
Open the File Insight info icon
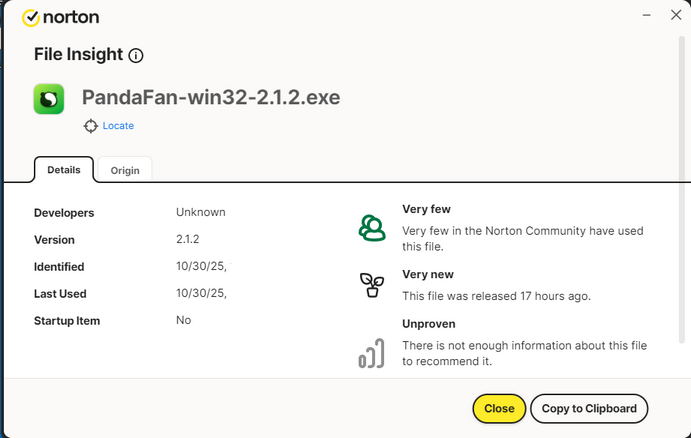pyautogui.click(x=136, y=56)
